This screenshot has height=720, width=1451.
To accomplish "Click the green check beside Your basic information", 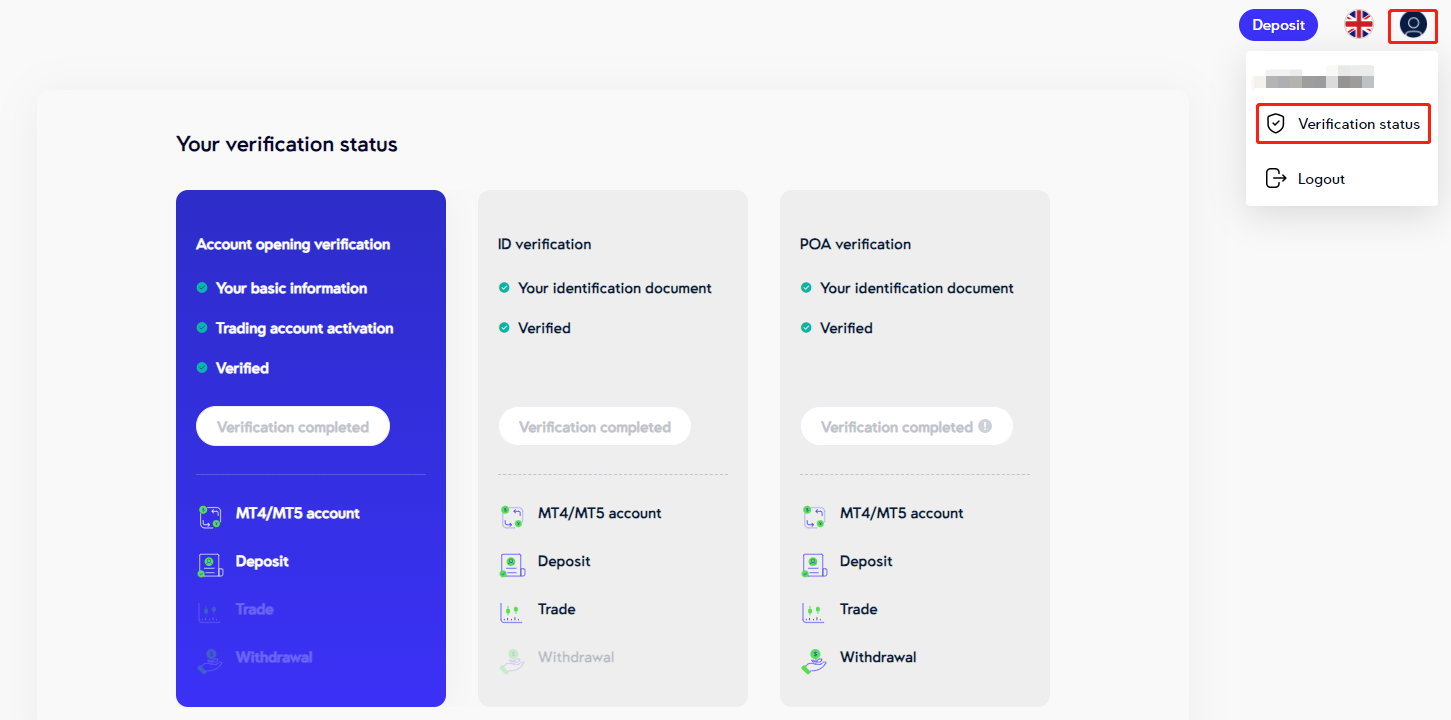I will pos(202,288).
